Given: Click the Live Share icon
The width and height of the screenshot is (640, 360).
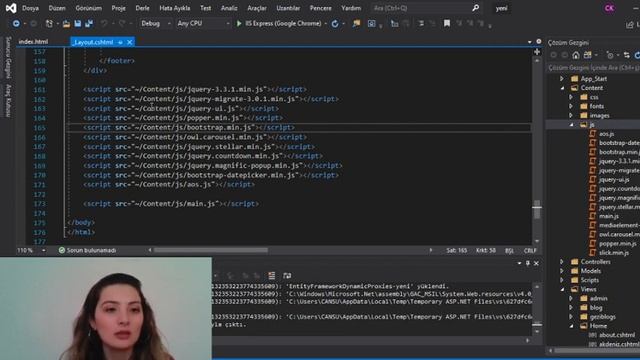Looking at the screenshot, I should point(630,24).
